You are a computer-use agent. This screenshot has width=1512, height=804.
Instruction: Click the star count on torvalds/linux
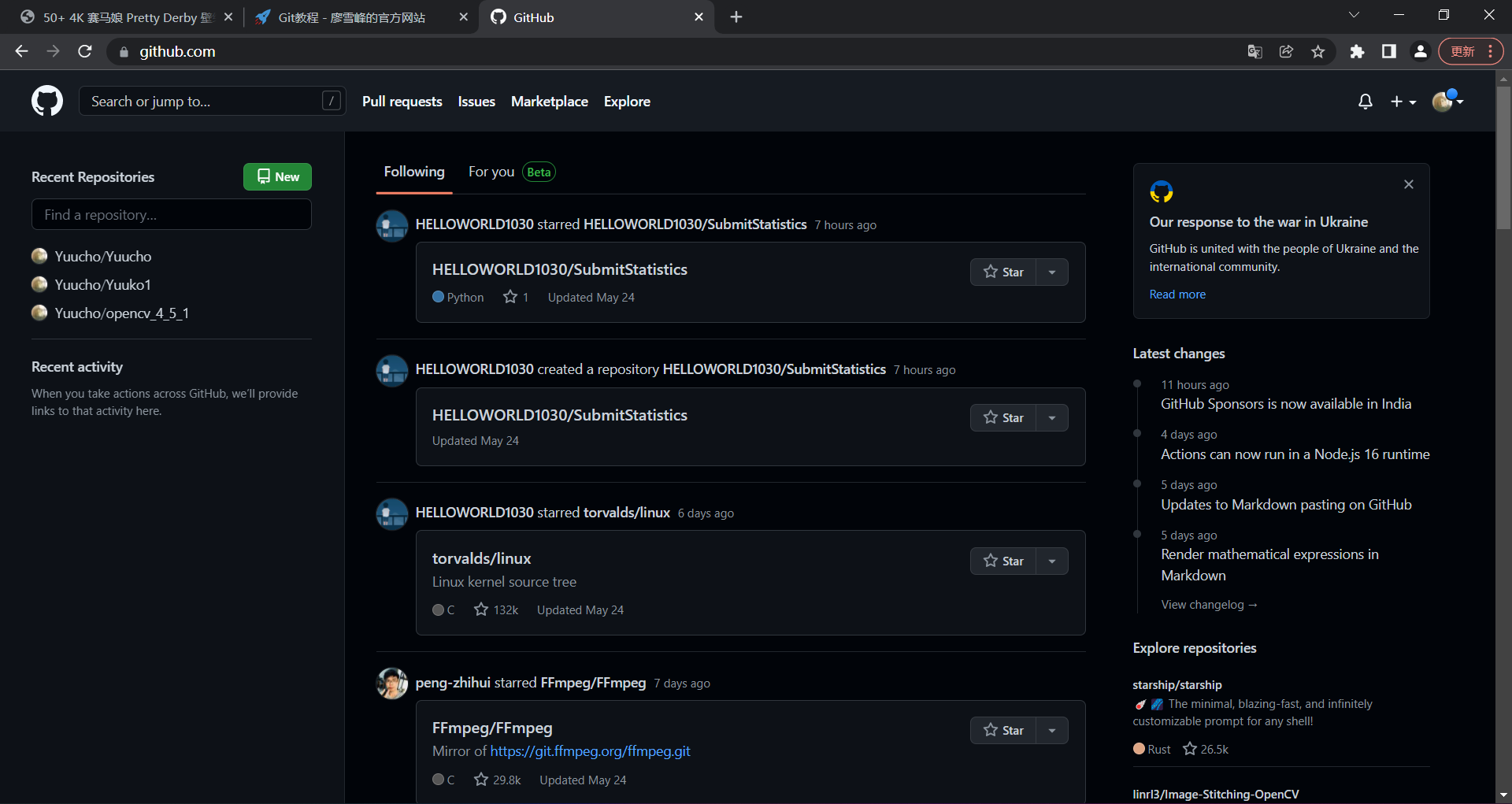click(x=496, y=609)
